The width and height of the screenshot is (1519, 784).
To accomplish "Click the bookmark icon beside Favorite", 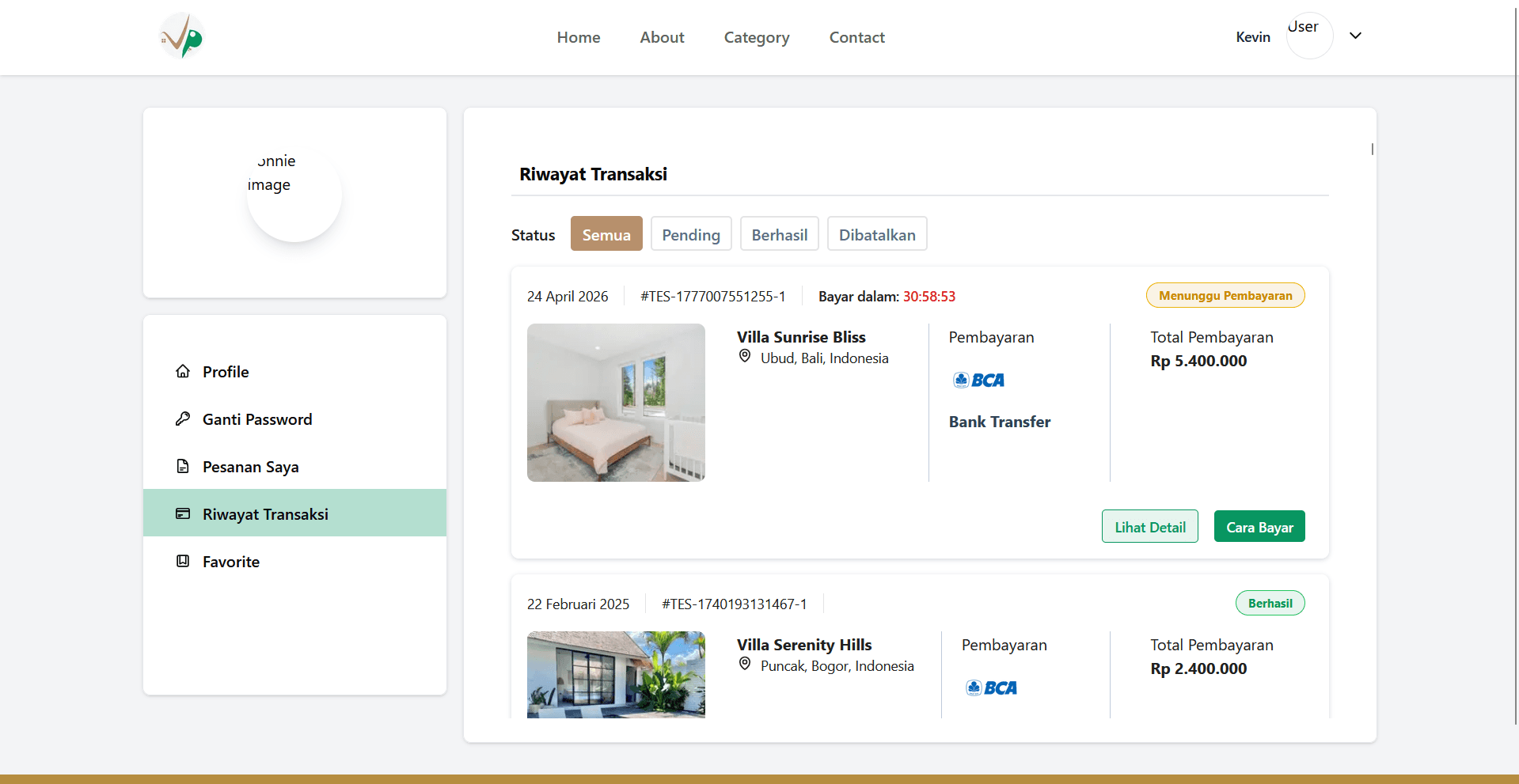I will coord(183,561).
